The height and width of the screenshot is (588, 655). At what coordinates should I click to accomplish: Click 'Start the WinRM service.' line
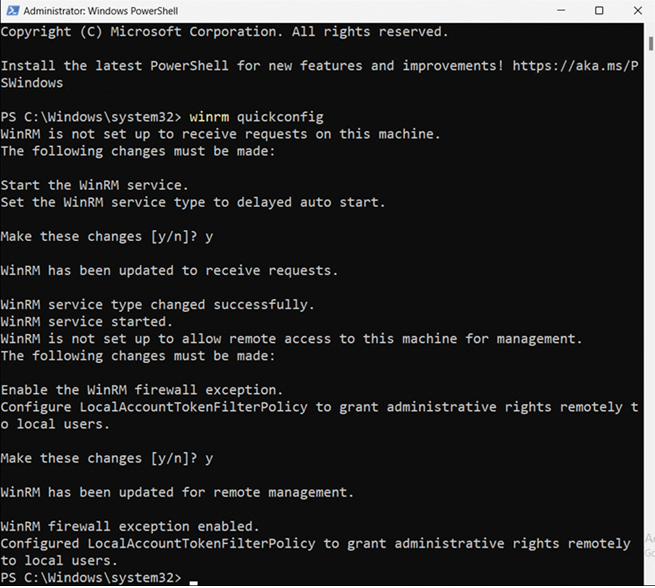point(94,185)
